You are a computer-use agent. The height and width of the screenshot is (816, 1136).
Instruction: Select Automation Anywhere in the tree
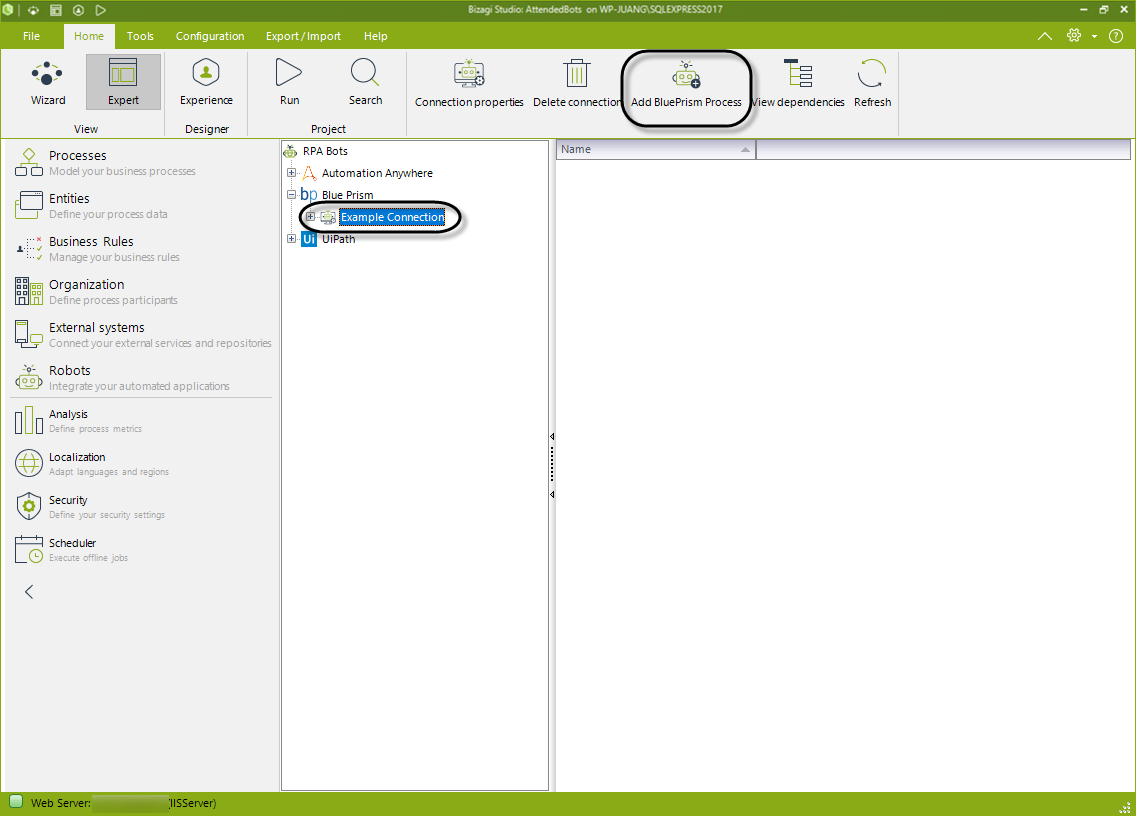(x=377, y=173)
